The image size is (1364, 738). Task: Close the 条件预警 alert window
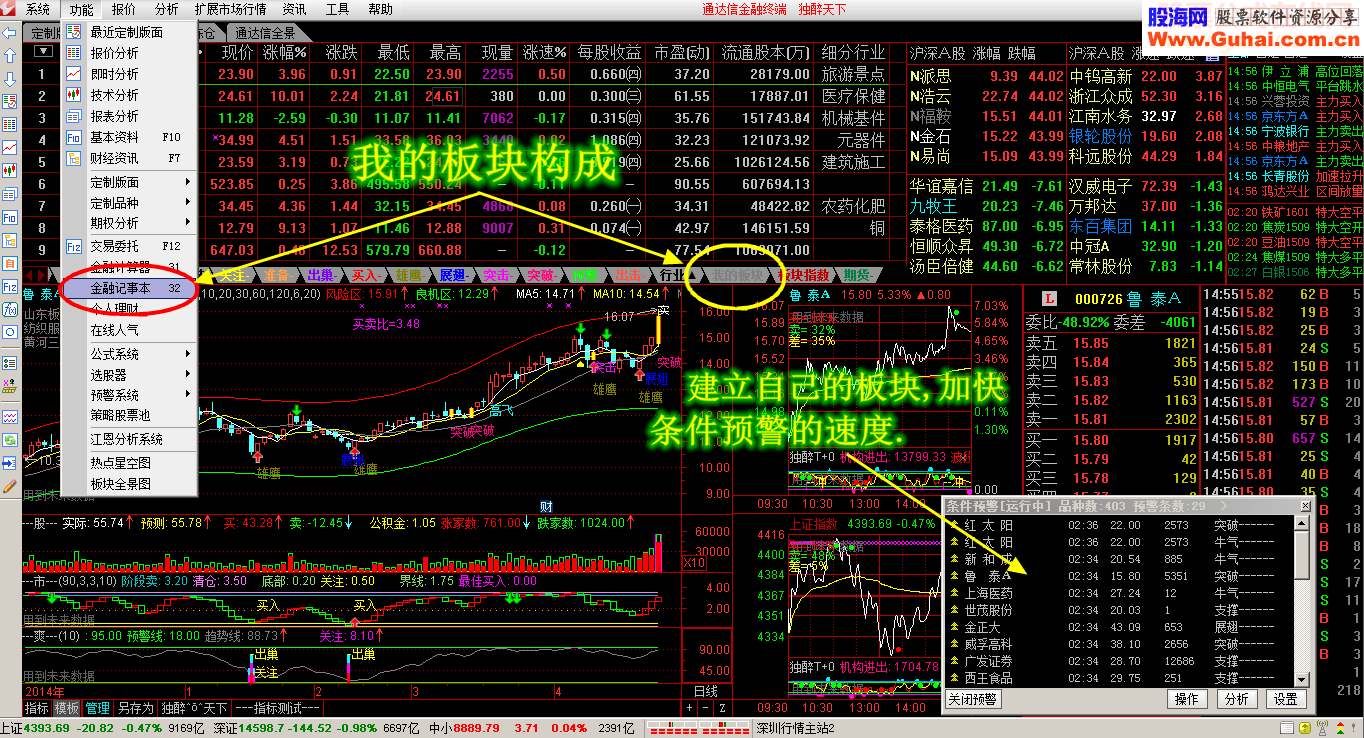[x=1304, y=506]
